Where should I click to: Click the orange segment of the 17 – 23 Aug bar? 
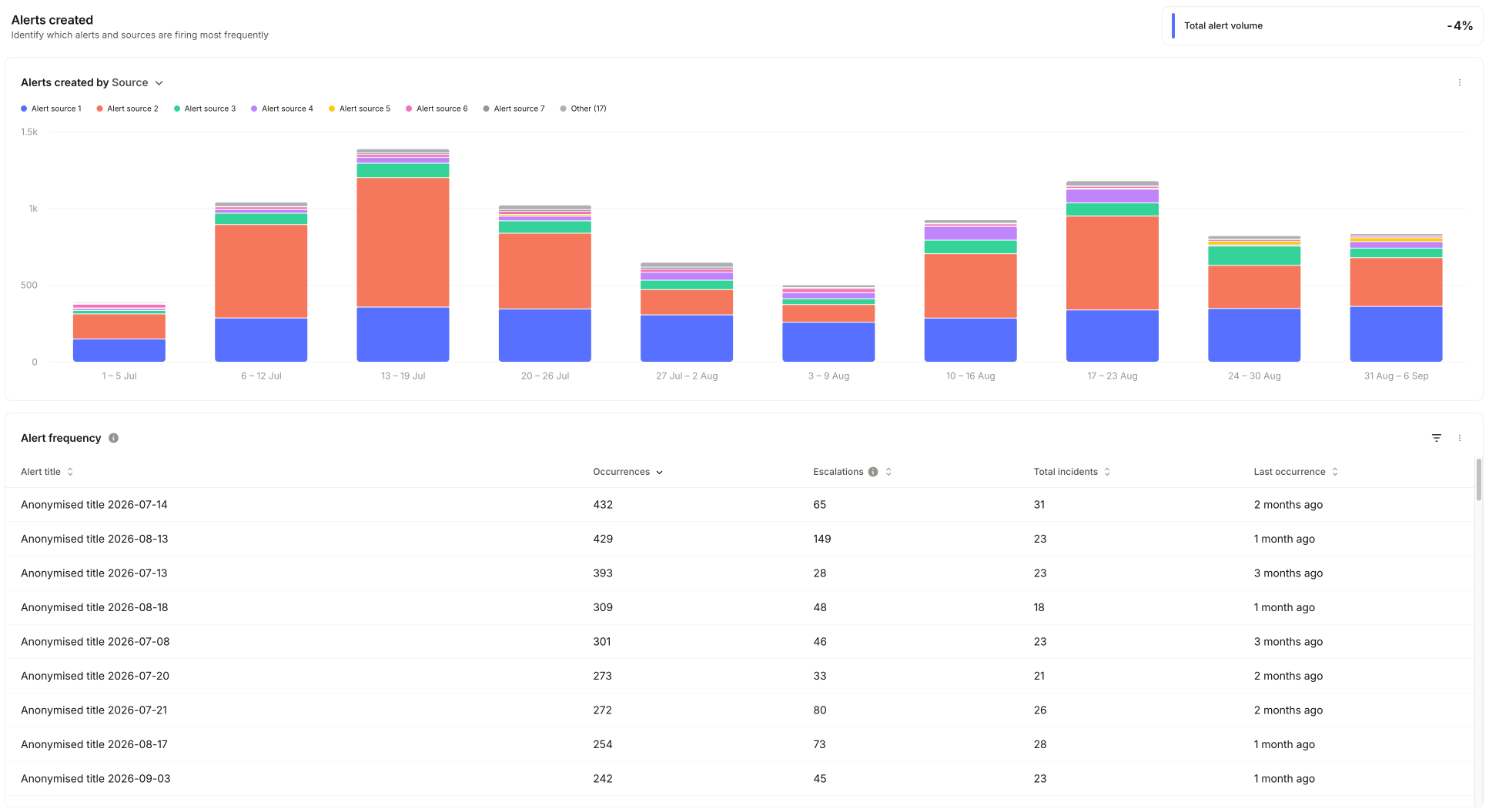coord(1112,263)
